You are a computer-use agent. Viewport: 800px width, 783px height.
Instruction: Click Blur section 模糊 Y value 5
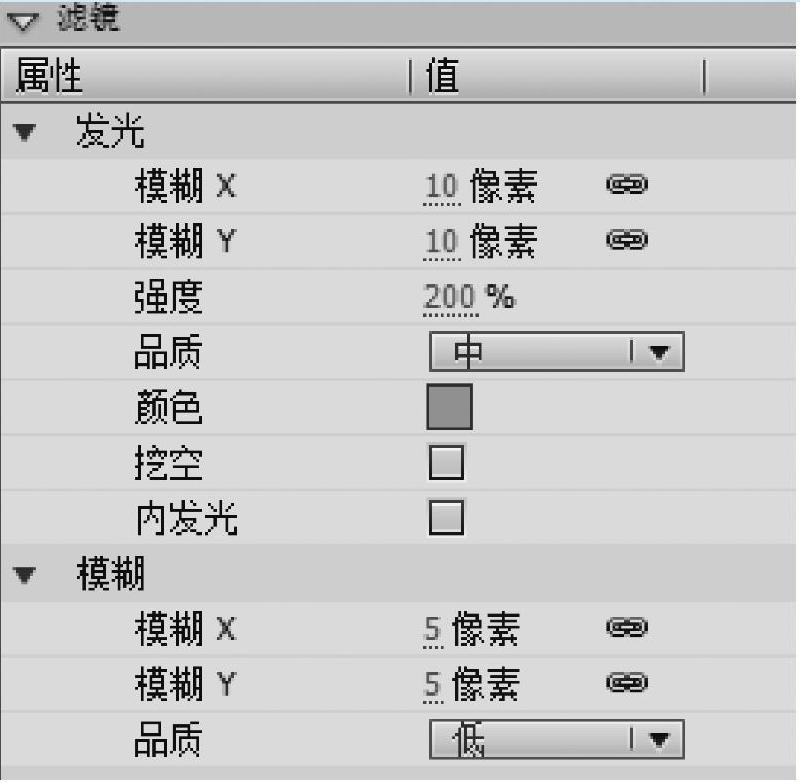point(433,685)
